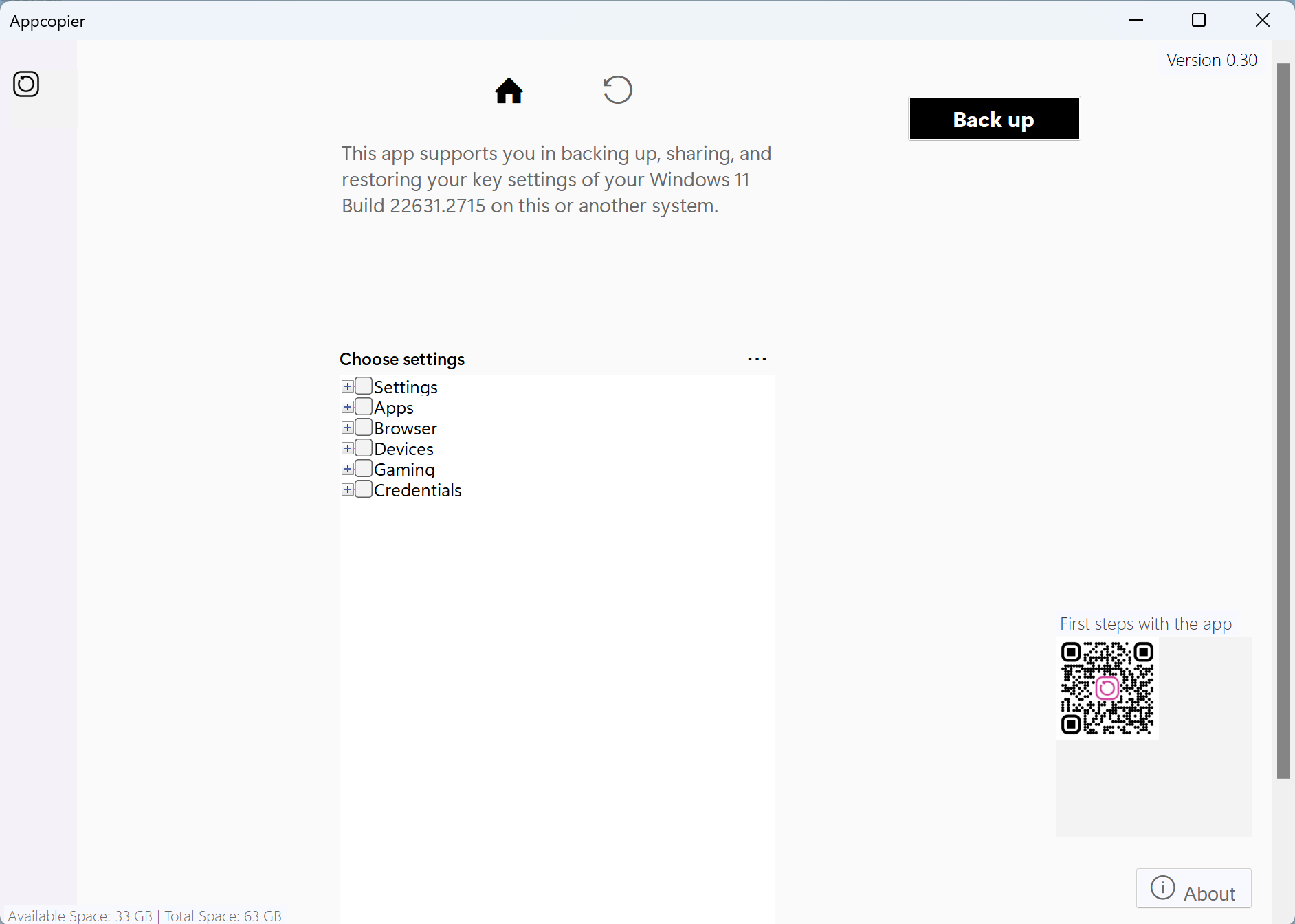Select the Credentials checkbox
Image resolution: width=1295 pixels, height=924 pixels.
coord(364,489)
